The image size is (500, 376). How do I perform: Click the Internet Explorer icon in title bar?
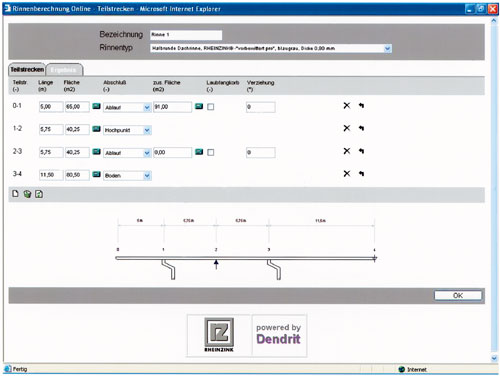click(x=7, y=9)
